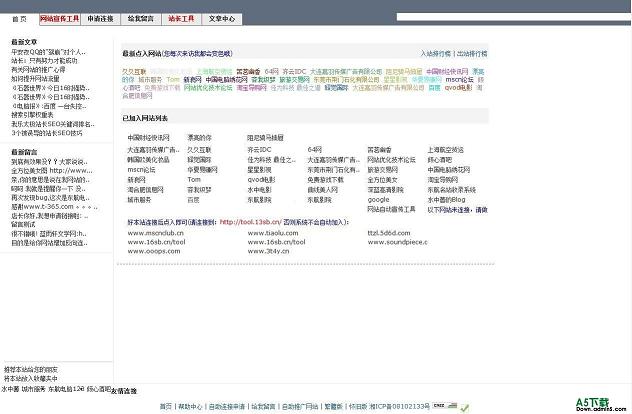Switch to the 网站宣传工具 tab
The image size is (632, 414).
59,18
